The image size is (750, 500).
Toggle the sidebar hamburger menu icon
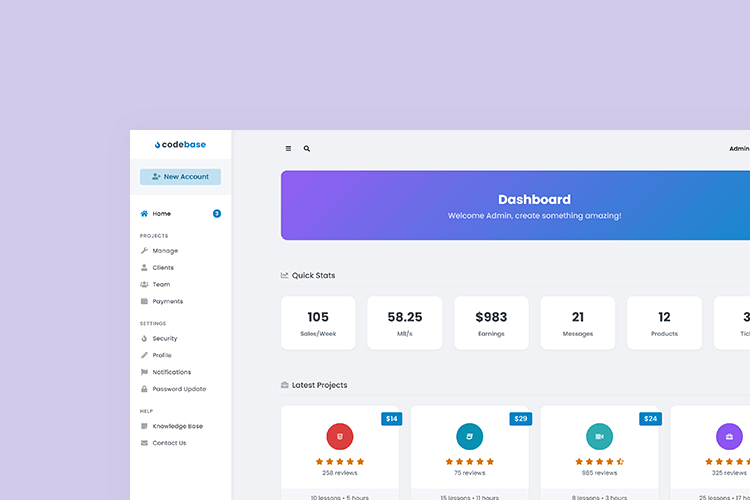(288, 148)
